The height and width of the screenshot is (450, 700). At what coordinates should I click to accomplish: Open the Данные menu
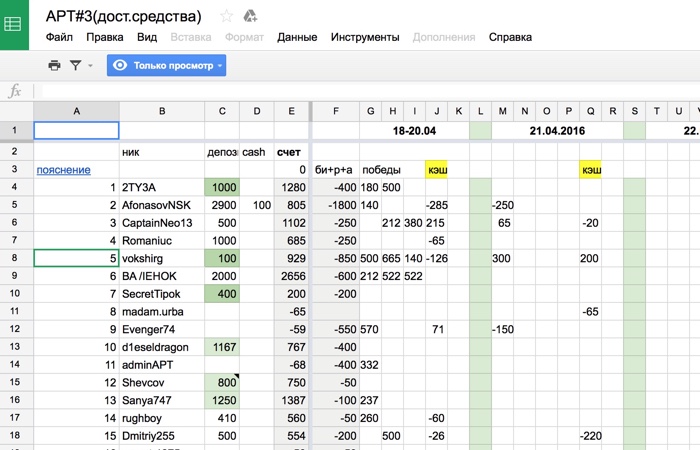[297, 37]
